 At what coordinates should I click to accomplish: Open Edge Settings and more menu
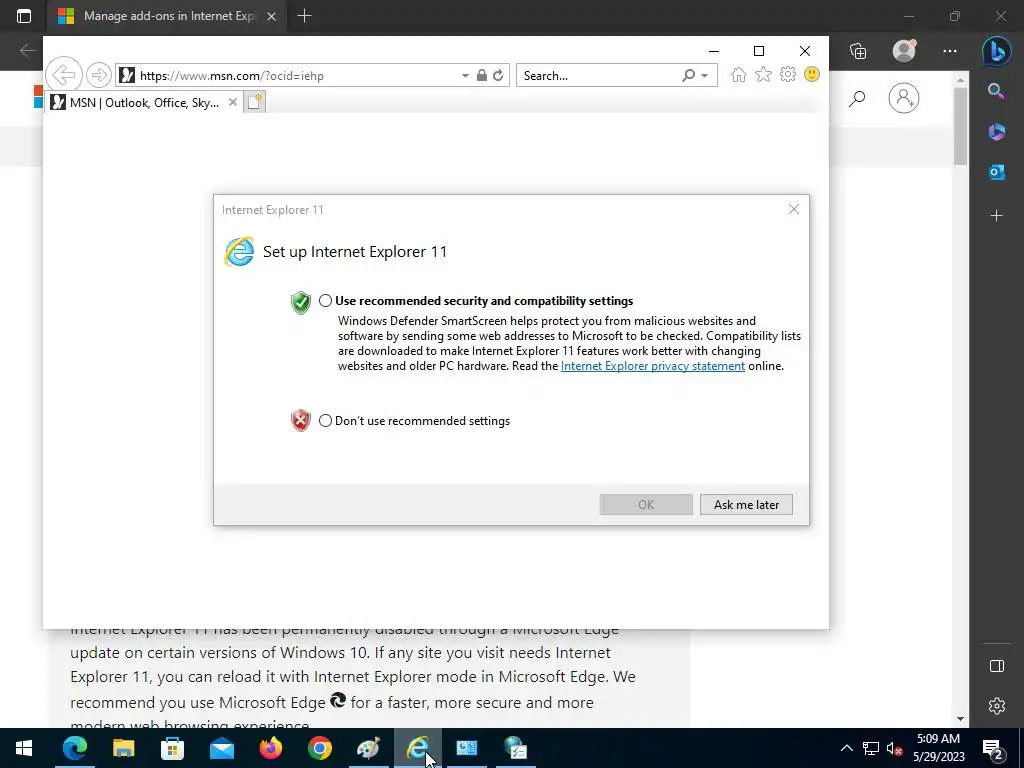pos(950,51)
